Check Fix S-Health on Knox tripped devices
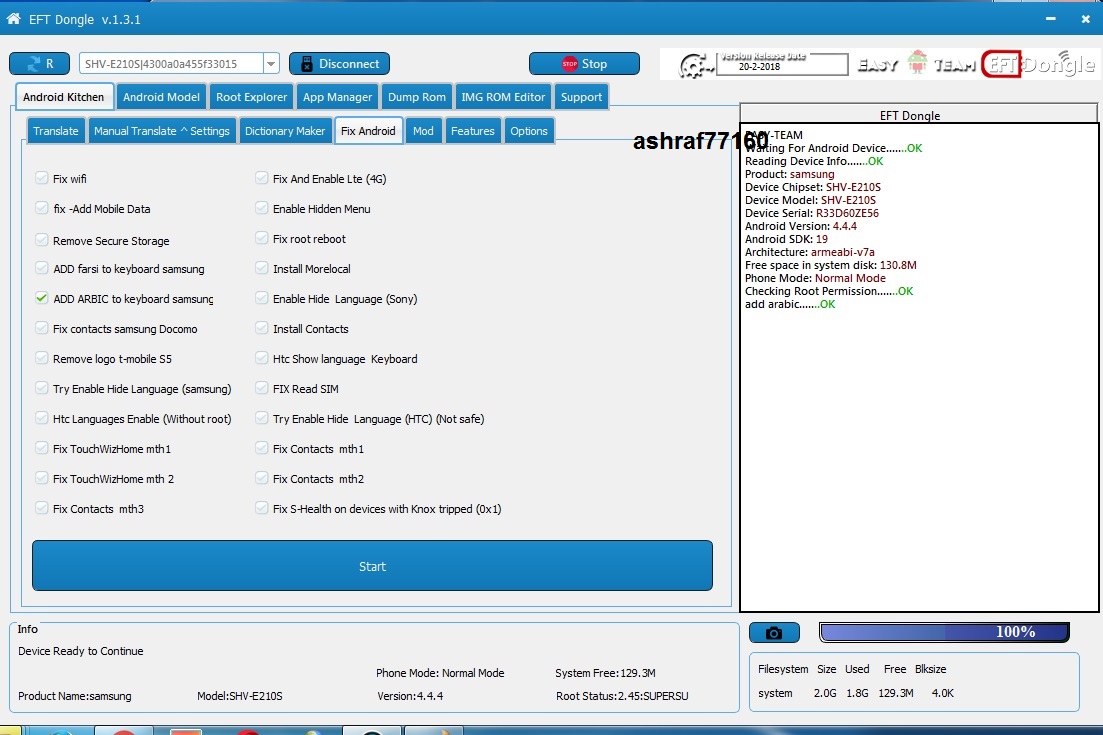This screenshot has height=735, width=1103. pos(262,509)
